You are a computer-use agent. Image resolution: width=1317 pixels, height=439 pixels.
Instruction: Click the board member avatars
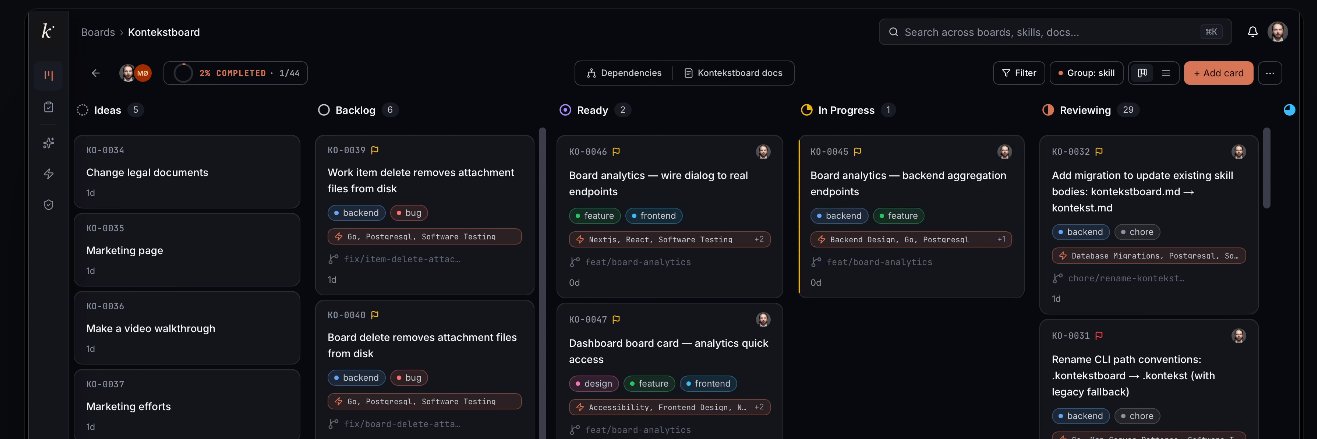[x=135, y=73]
